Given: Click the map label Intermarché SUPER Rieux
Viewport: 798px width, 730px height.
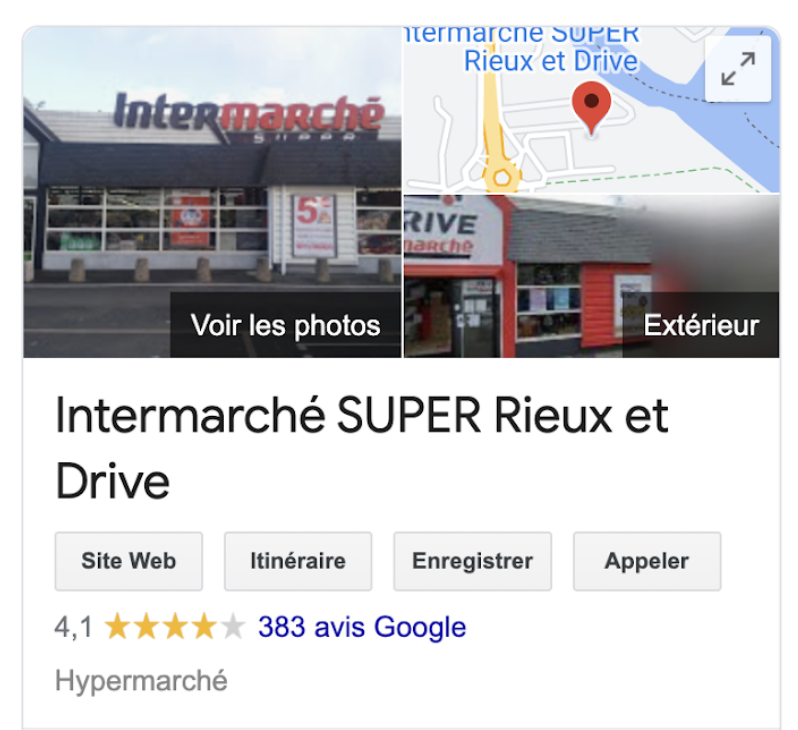Looking at the screenshot, I should click(x=523, y=48).
